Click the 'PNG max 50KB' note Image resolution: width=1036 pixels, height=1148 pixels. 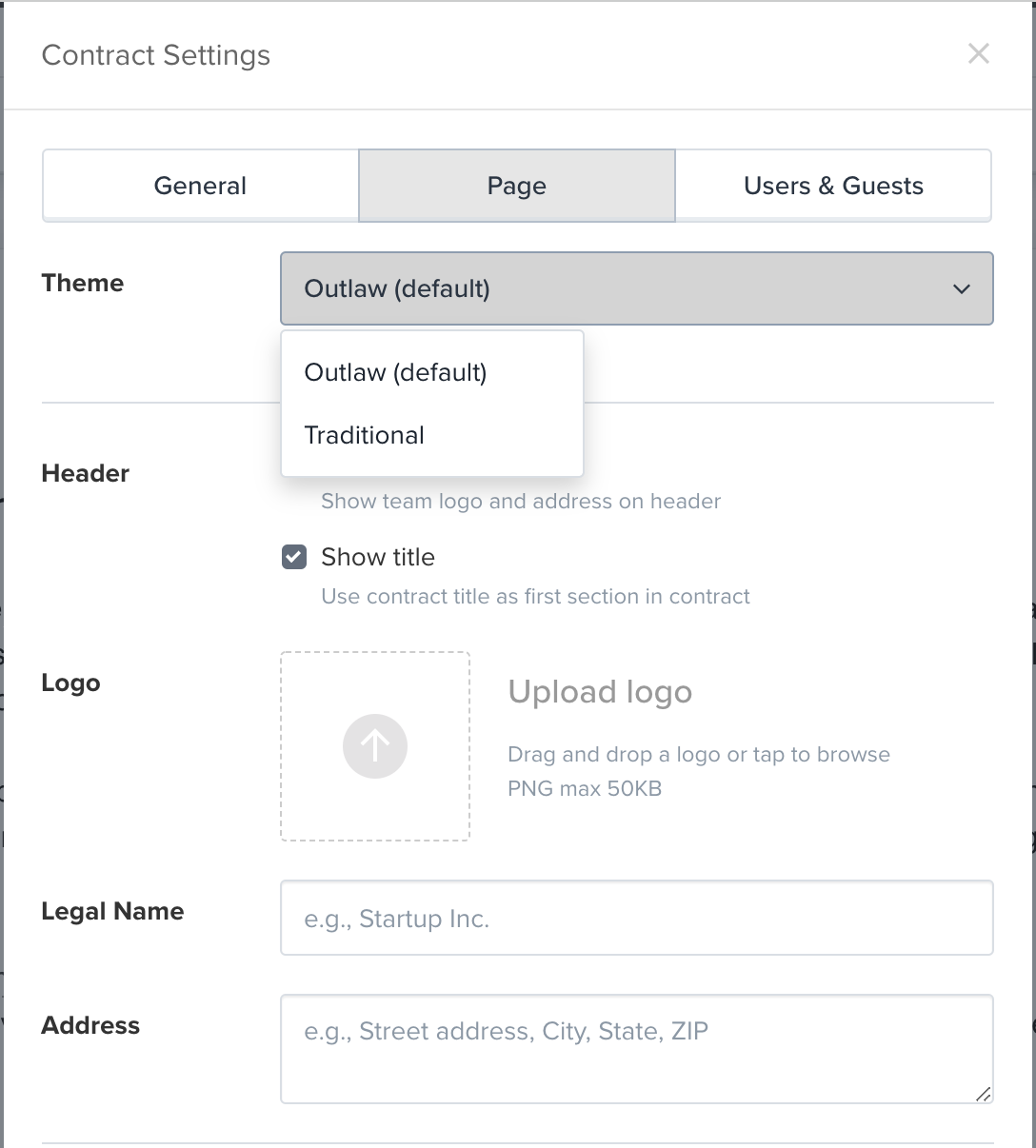click(x=585, y=789)
